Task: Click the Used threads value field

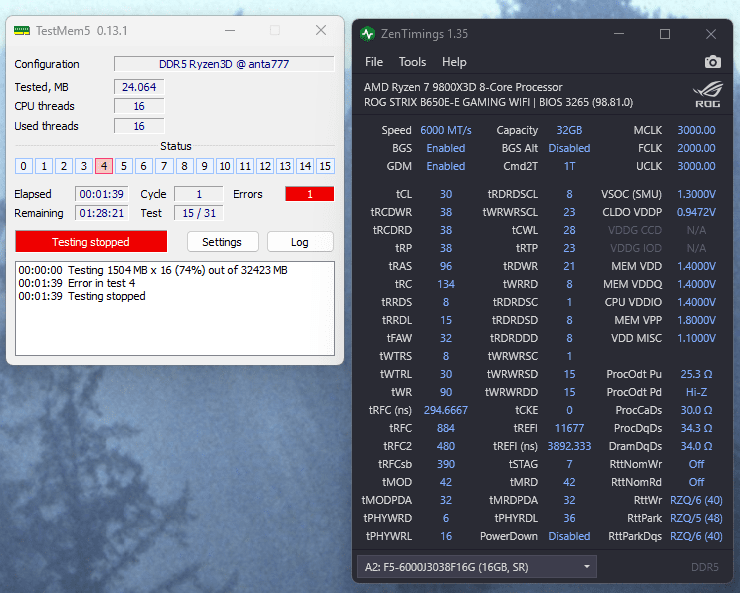Action: (x=139, y=126)
